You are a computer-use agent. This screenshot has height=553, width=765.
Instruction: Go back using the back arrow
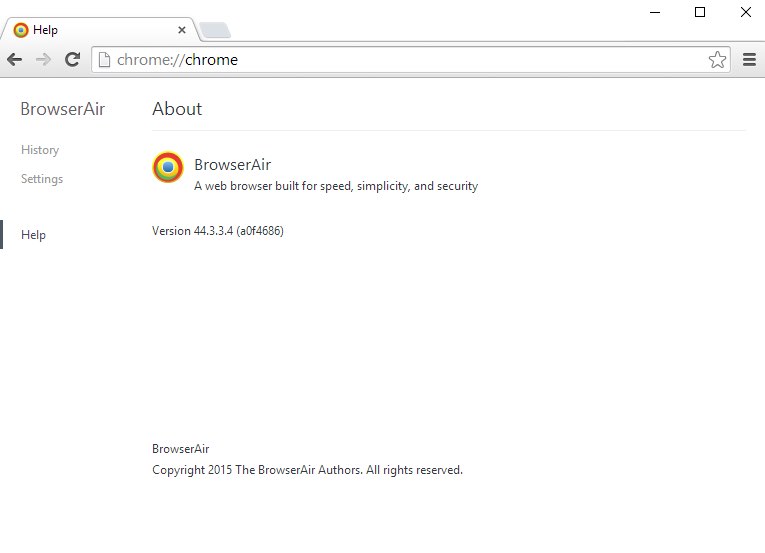coord(15,60)
